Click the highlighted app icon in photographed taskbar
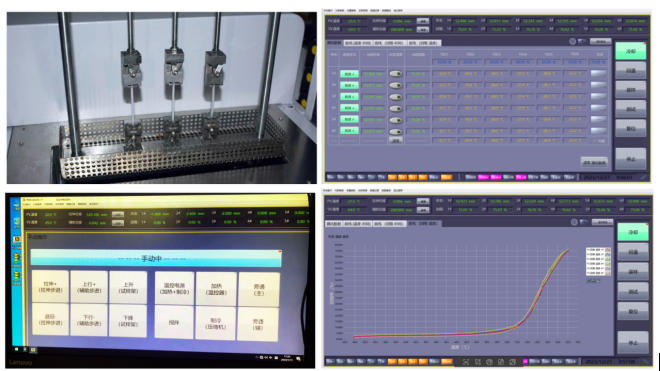Viewport: 660px width, 371px height. (33, 350)
